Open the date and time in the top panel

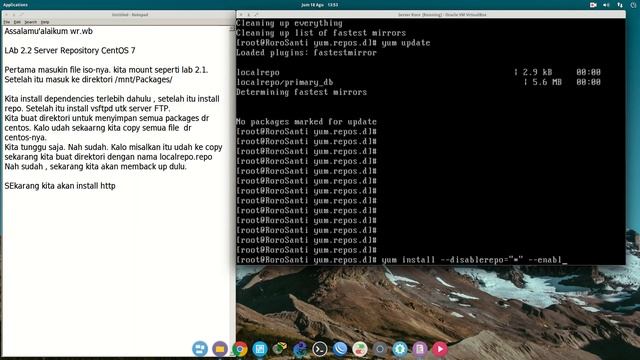tap(320, 5)
